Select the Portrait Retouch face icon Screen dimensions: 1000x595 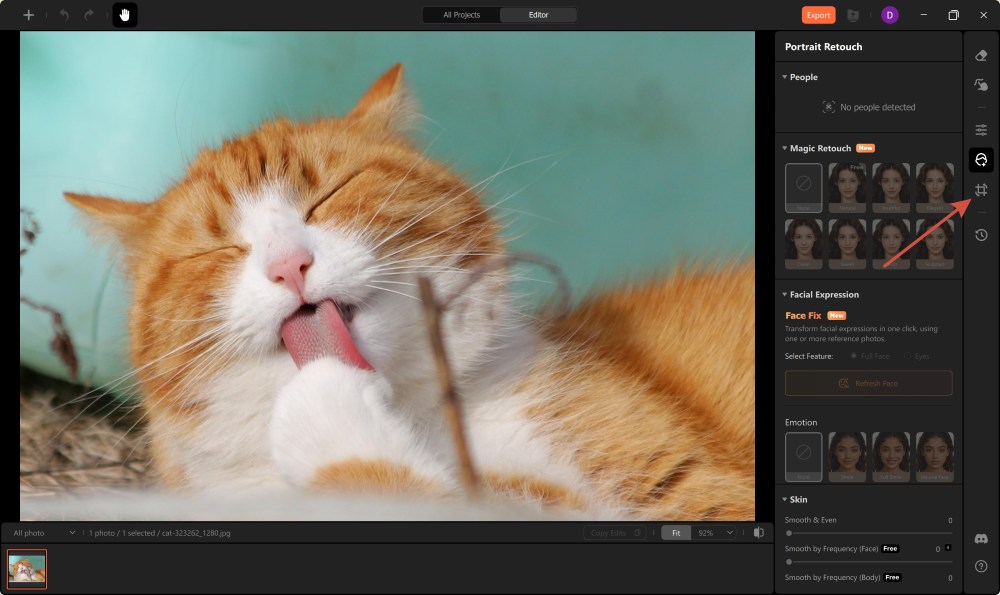click(x=981, y=160)
